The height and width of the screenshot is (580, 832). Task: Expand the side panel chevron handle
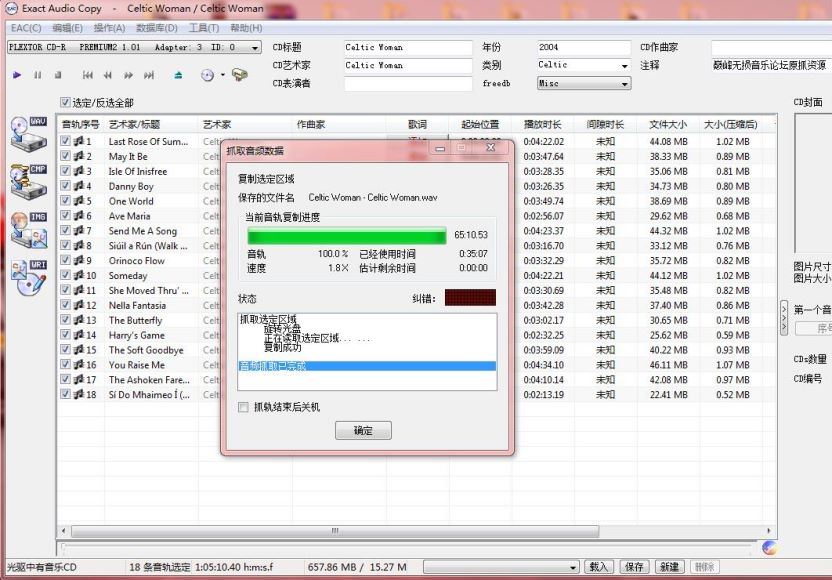click(x=784, y=318)
